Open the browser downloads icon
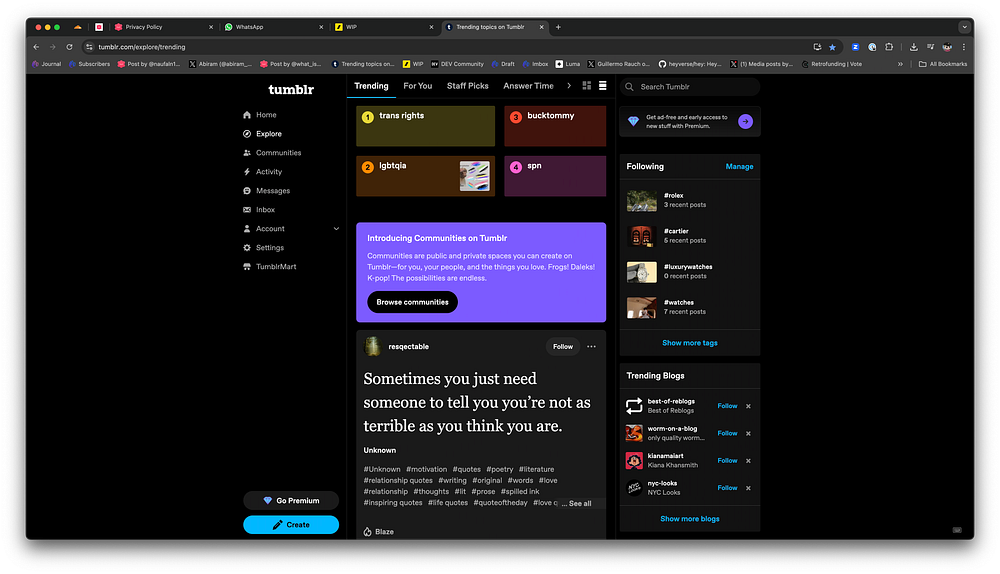Screen dimensions: 1000x574 point(913,47)
